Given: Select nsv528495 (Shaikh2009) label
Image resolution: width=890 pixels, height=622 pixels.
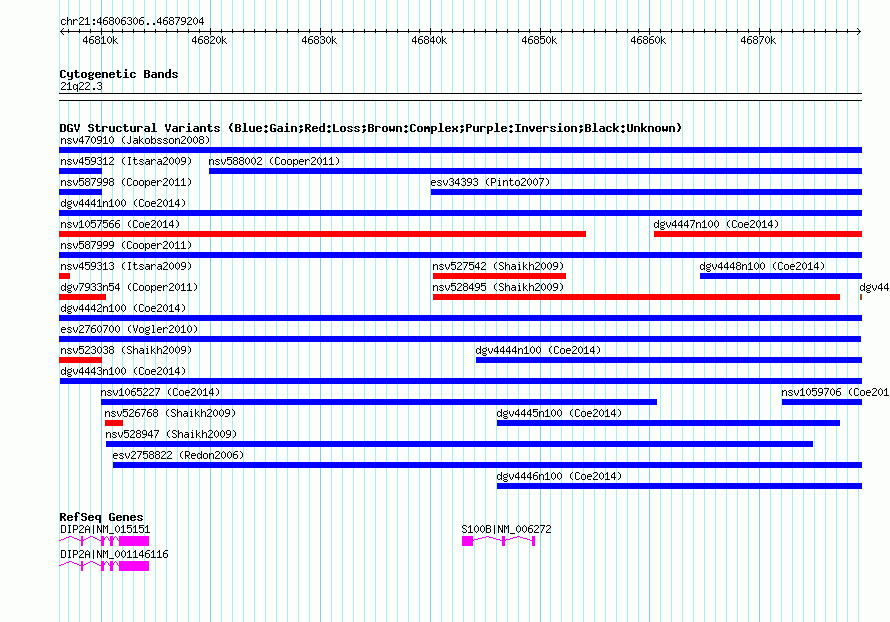Looking at the screenshot, I should pyautogui.click(x=498, y=287).
